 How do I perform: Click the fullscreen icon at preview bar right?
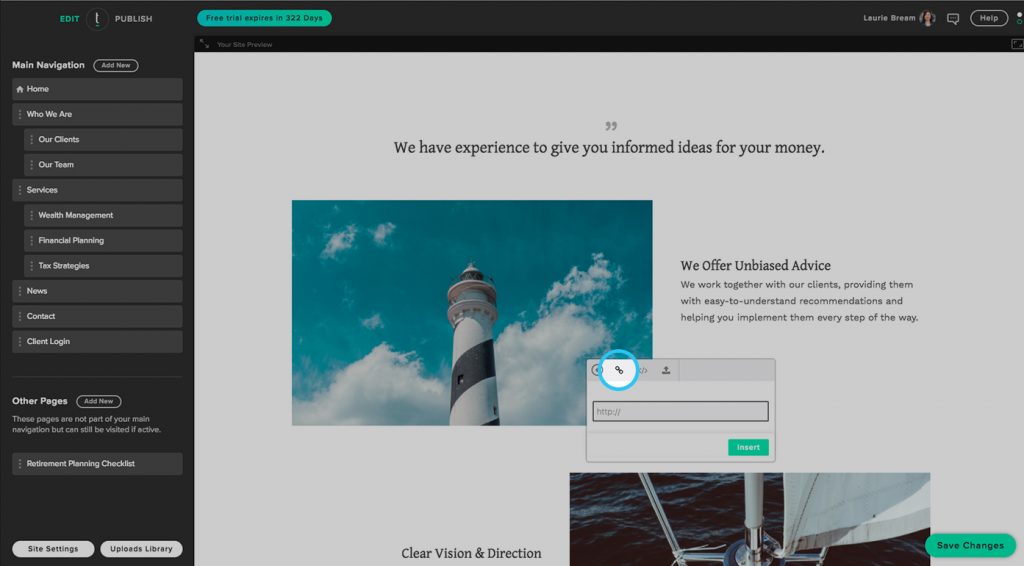[x=1017, y=44]
